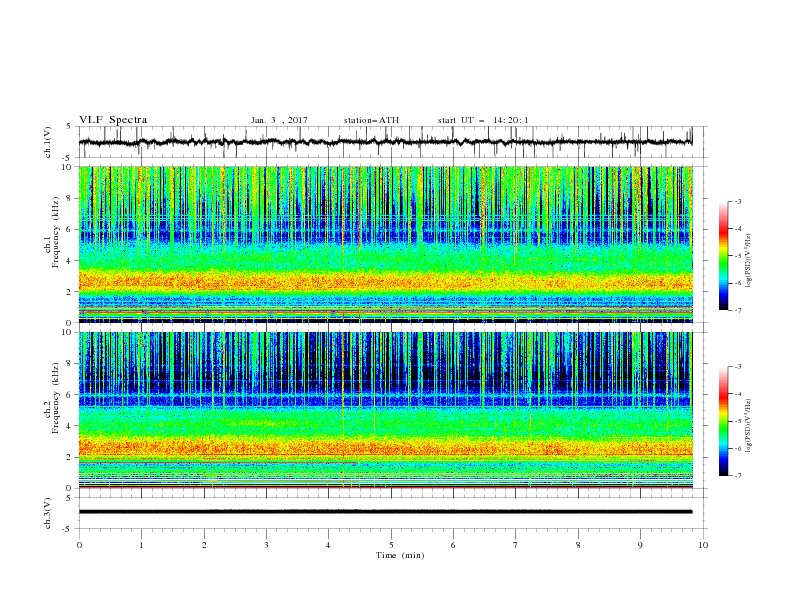Click the "3" minute time axis tick

click(x=266, y=545)
